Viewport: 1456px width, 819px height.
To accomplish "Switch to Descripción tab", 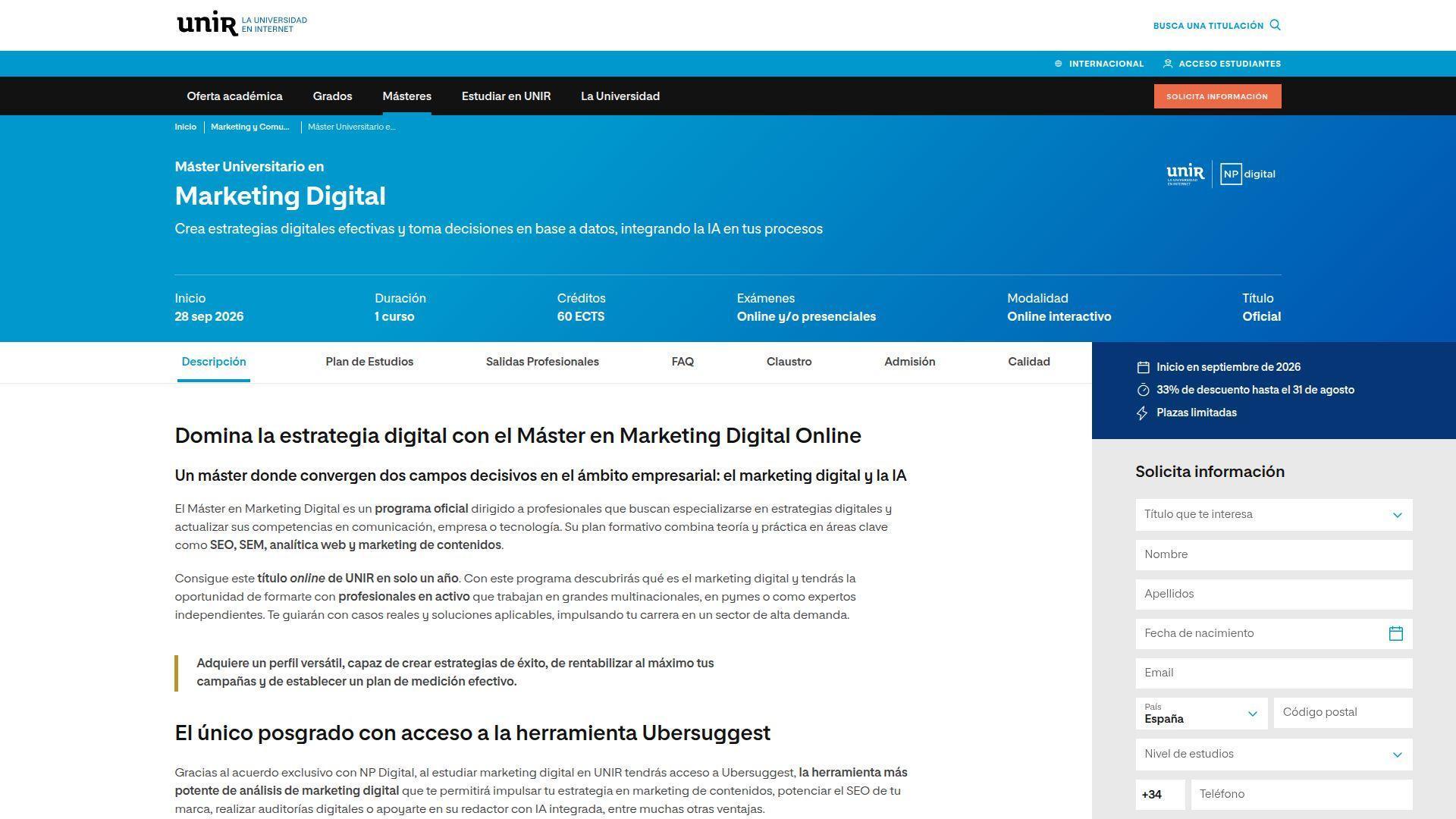I will 214,362.
